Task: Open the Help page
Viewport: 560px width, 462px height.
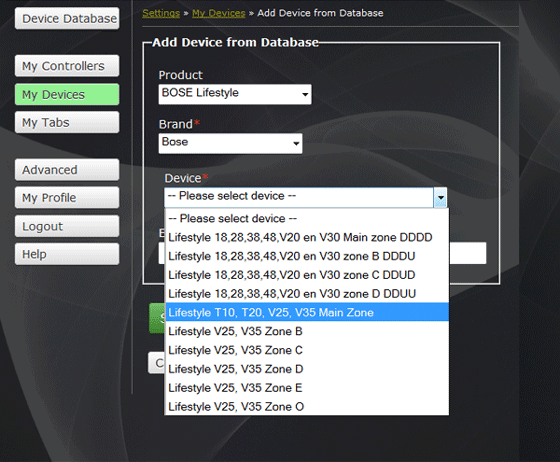Action: click(x=67, y=254)
